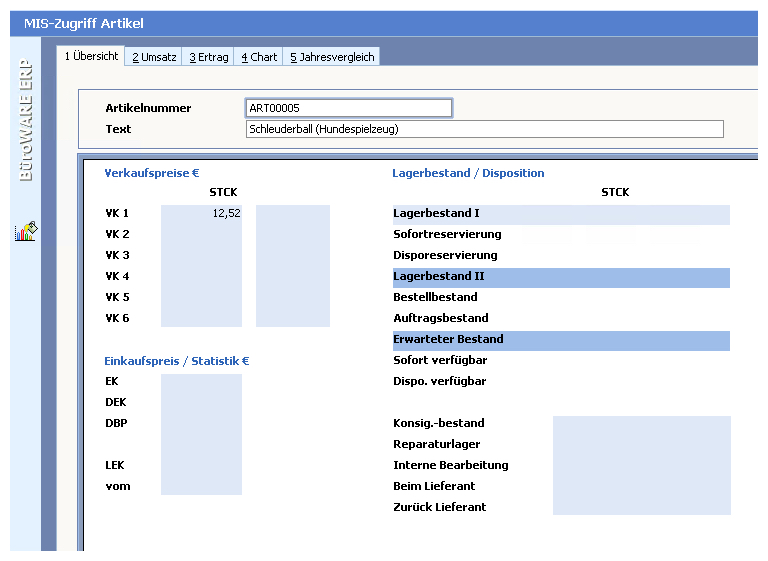Image resolution: width=768 pixels, height=561 pixels.
Task: Select the Lagerbestand II row
Action: (560, 277)
